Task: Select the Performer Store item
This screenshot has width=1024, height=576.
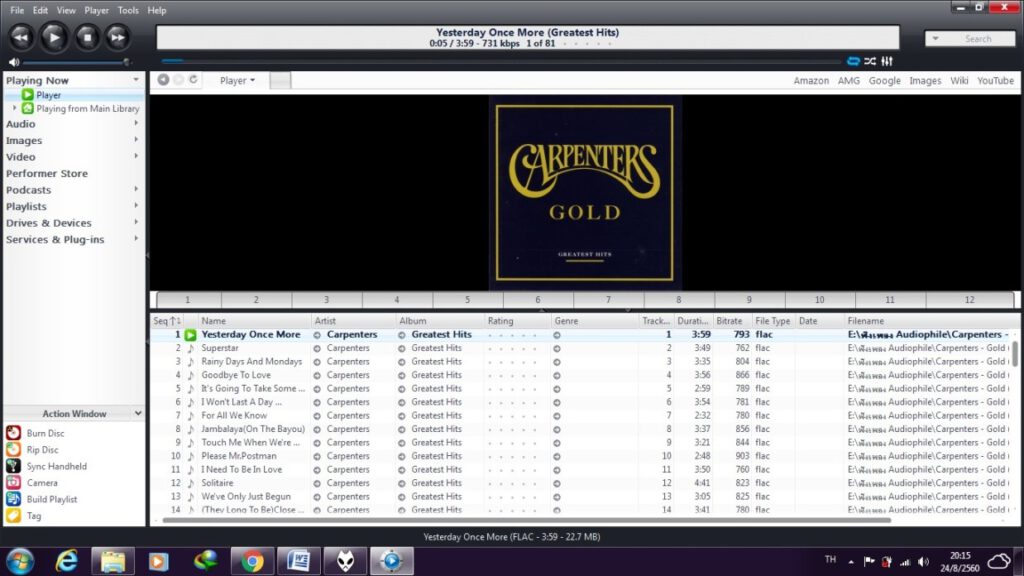Action: 46,173
